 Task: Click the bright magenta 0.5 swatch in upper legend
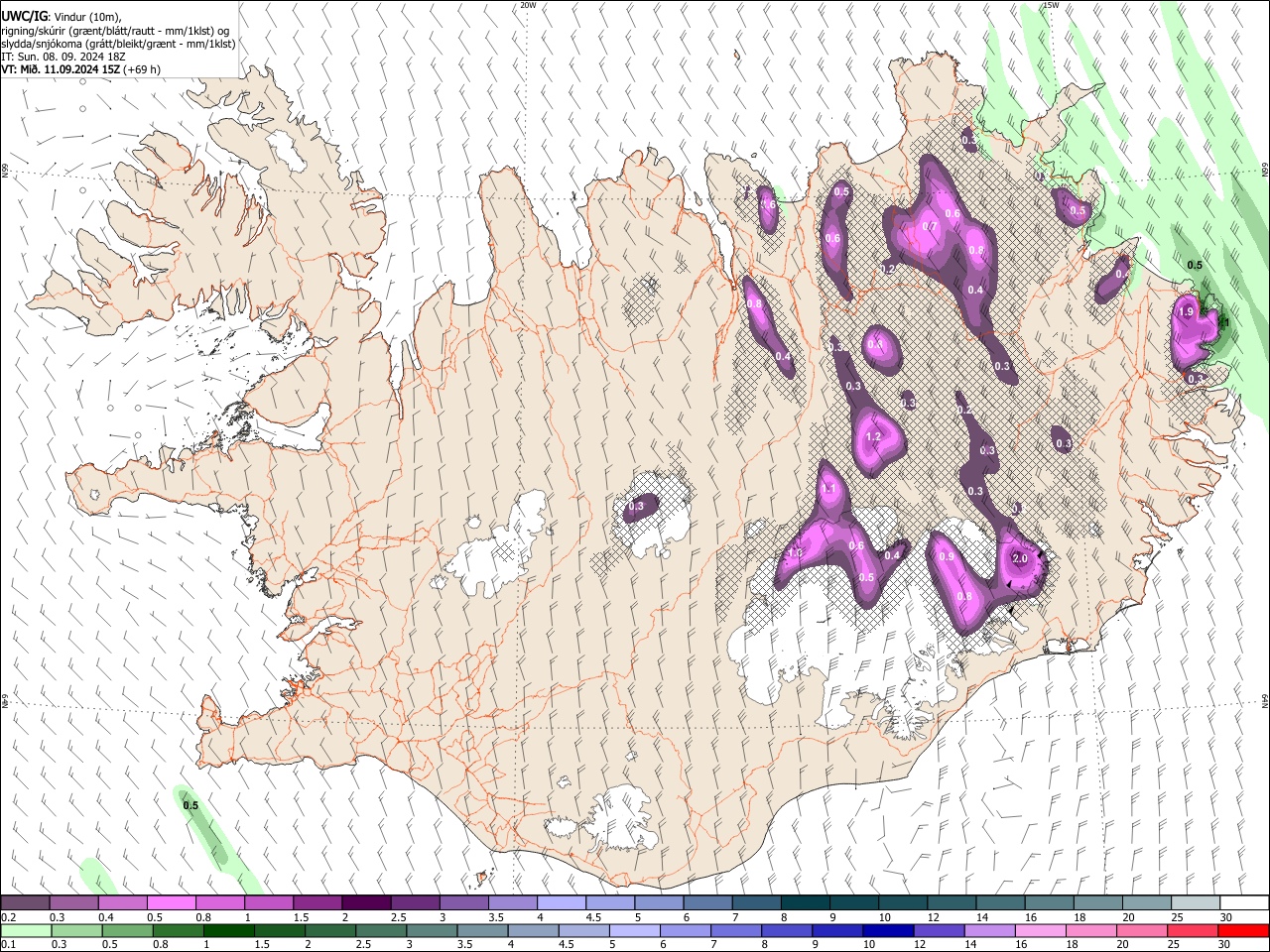(x=172, y=903)
